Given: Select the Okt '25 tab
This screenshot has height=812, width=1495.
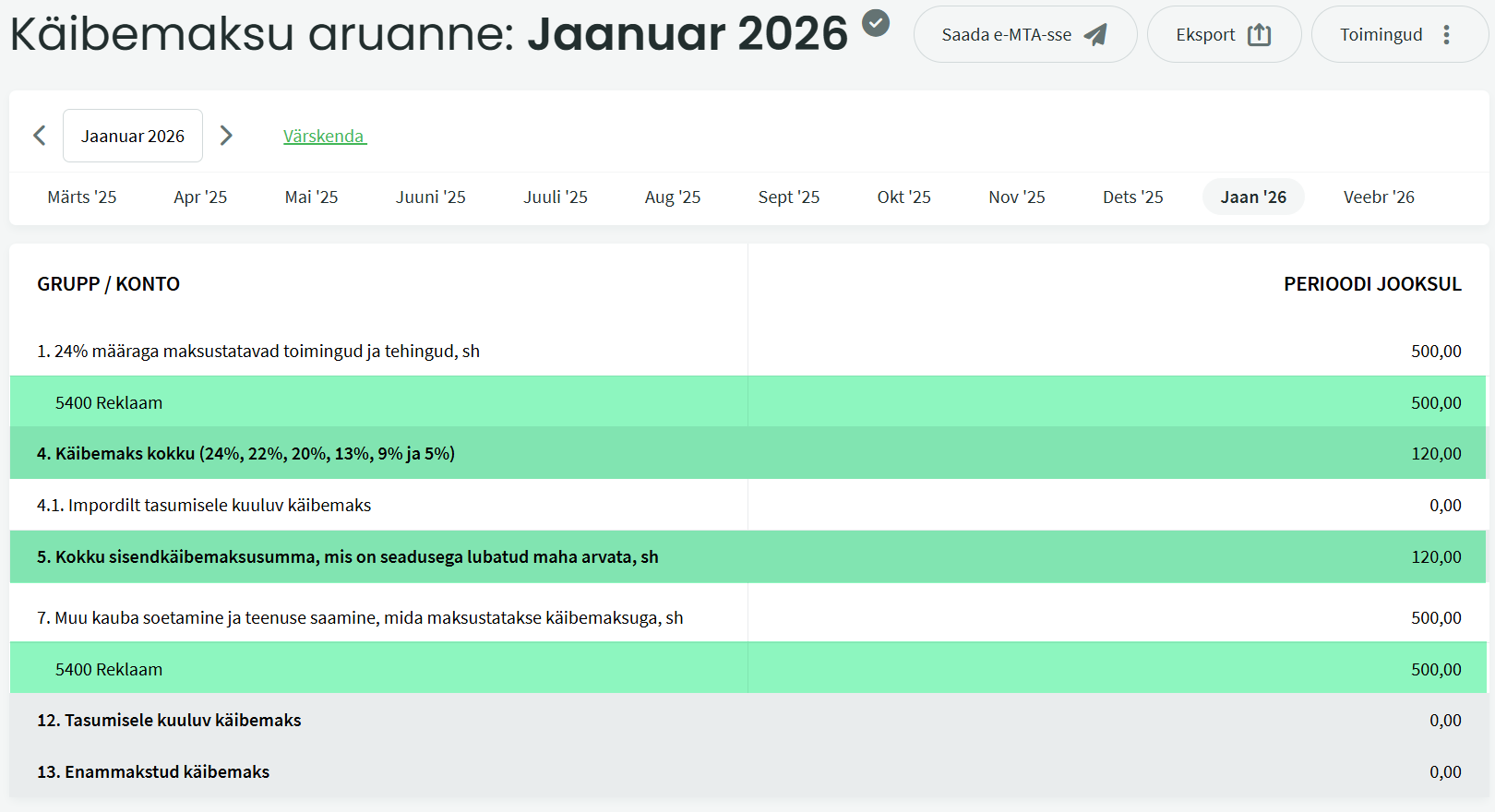Looking at the screenshot, I should click(x=903, y=197).
